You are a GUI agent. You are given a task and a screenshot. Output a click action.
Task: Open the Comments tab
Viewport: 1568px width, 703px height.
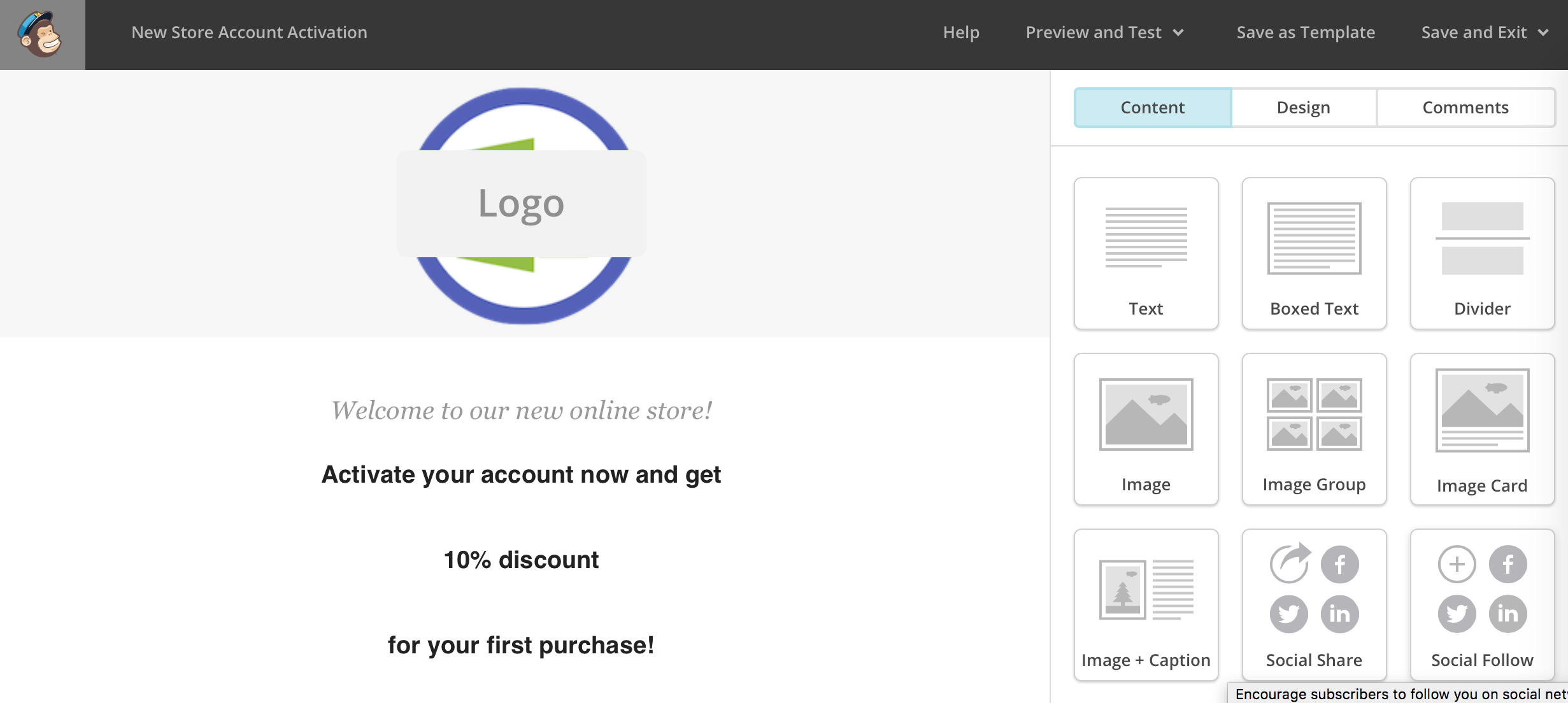[x=1465, y=108]
